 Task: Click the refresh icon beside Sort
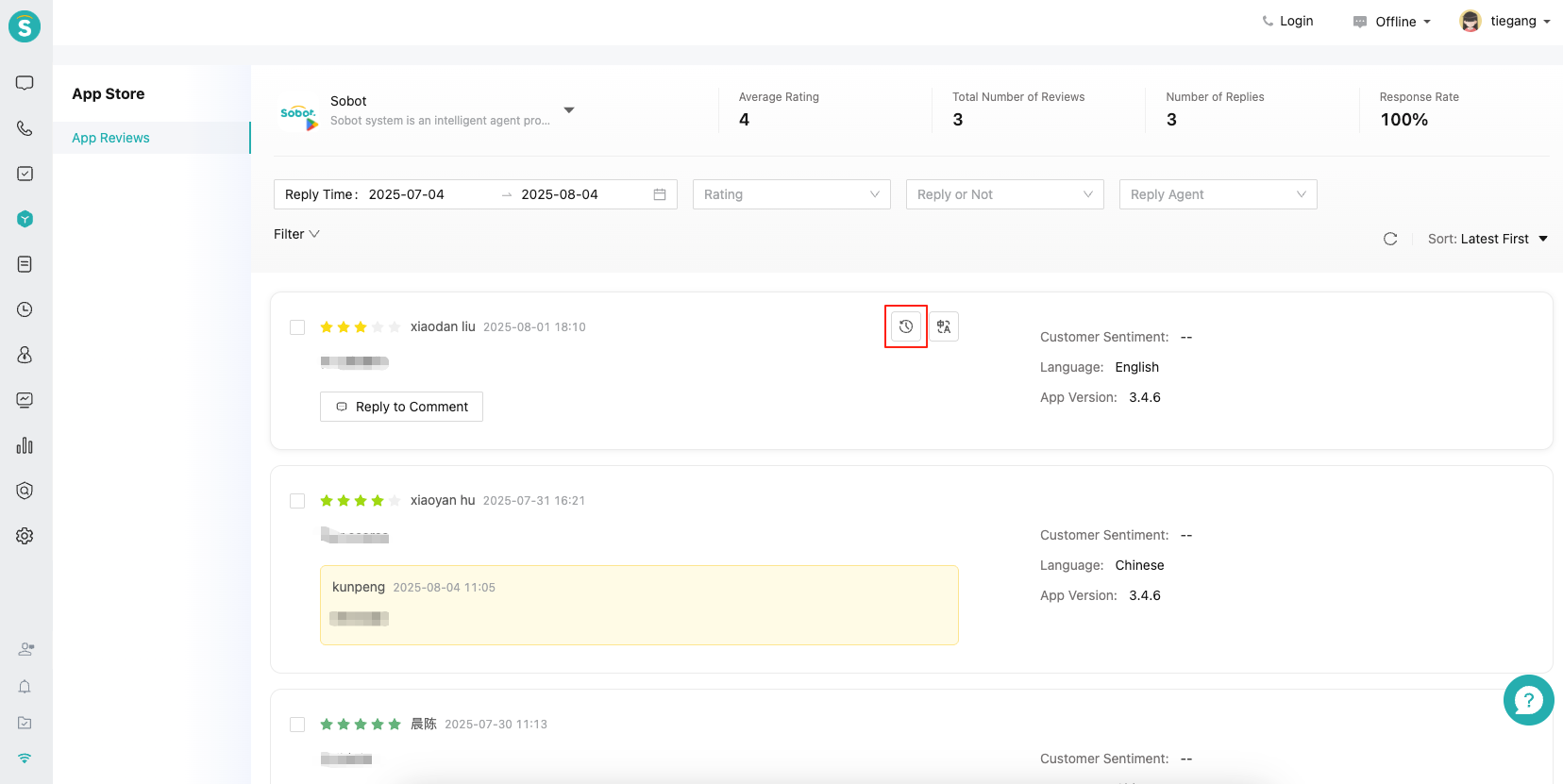(1389, 239)
